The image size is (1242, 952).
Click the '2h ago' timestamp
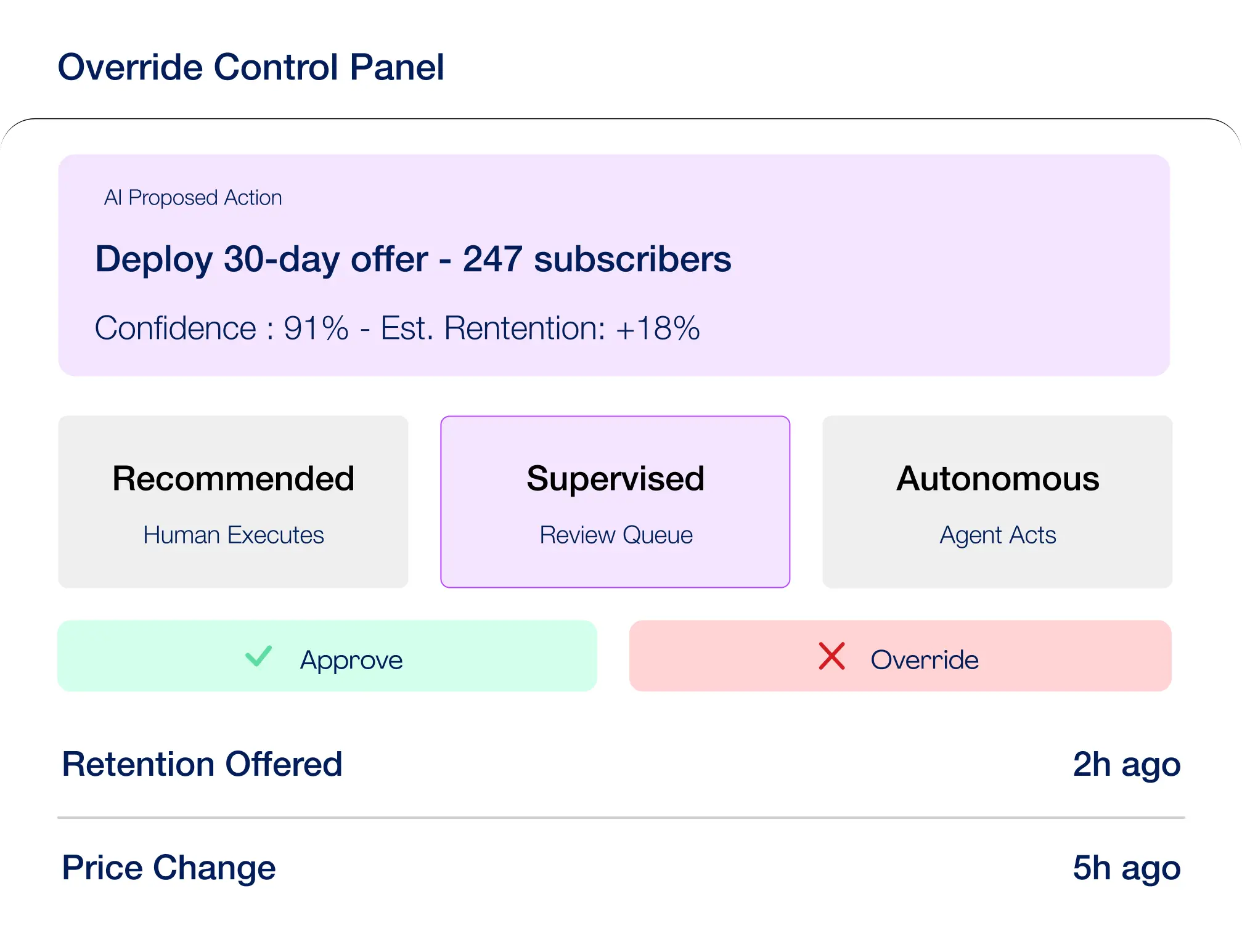[x=1126, y=765]
